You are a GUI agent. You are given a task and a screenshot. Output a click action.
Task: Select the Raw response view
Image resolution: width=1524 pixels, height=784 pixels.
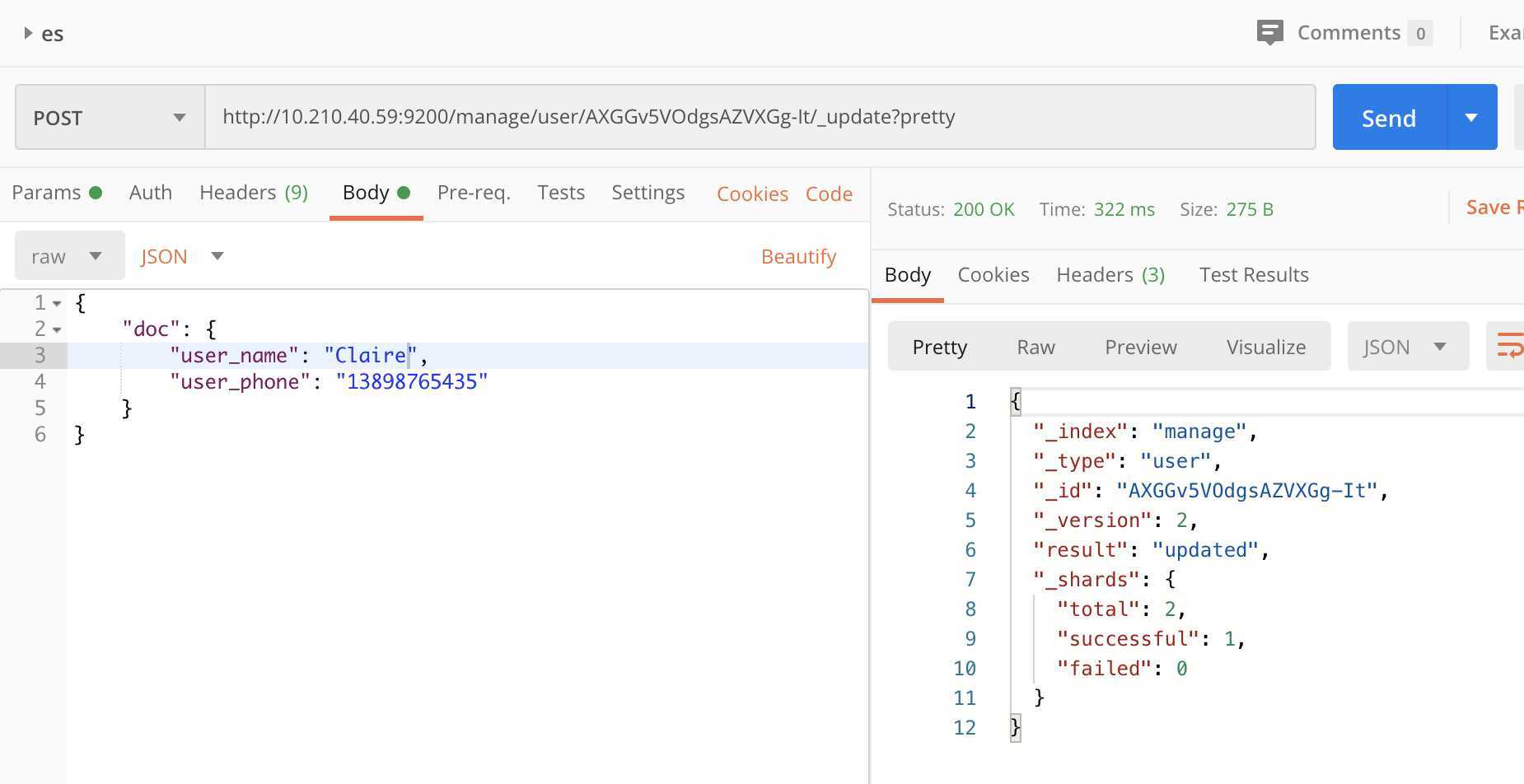pos(1035,347)
